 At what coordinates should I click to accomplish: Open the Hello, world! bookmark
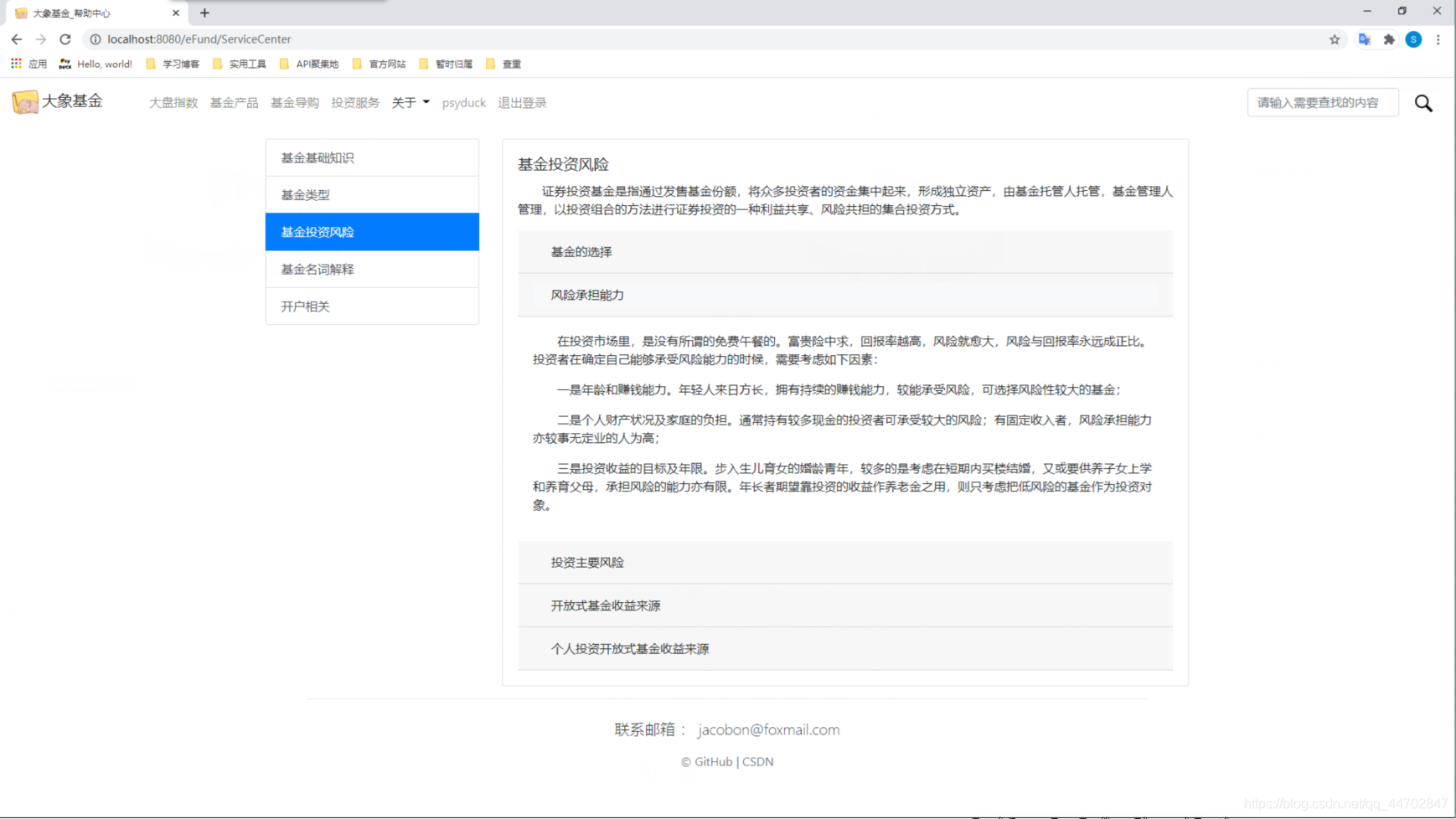[96, 64]
